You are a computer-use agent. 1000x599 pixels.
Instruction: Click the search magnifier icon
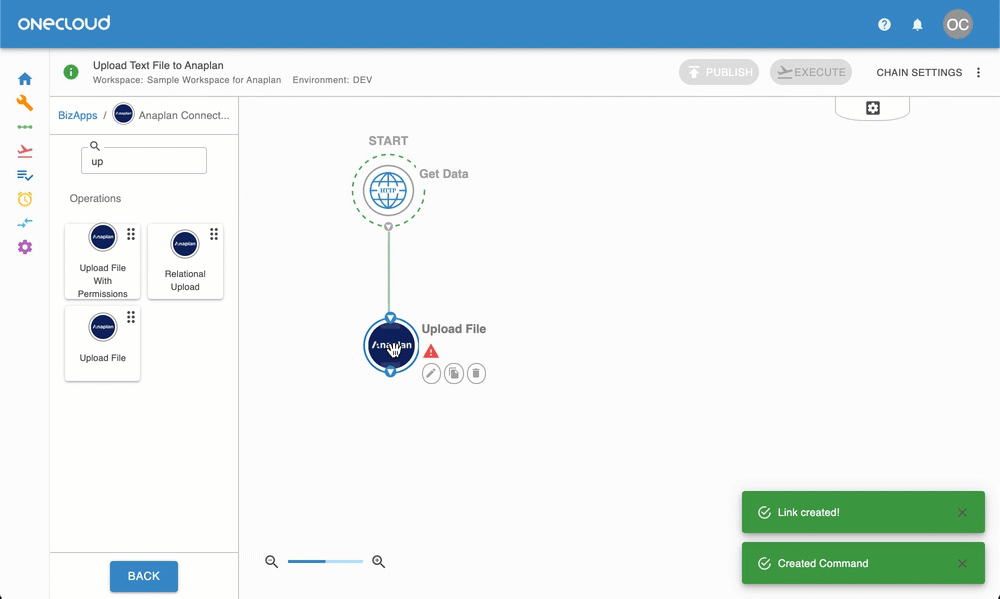(95, 146)
